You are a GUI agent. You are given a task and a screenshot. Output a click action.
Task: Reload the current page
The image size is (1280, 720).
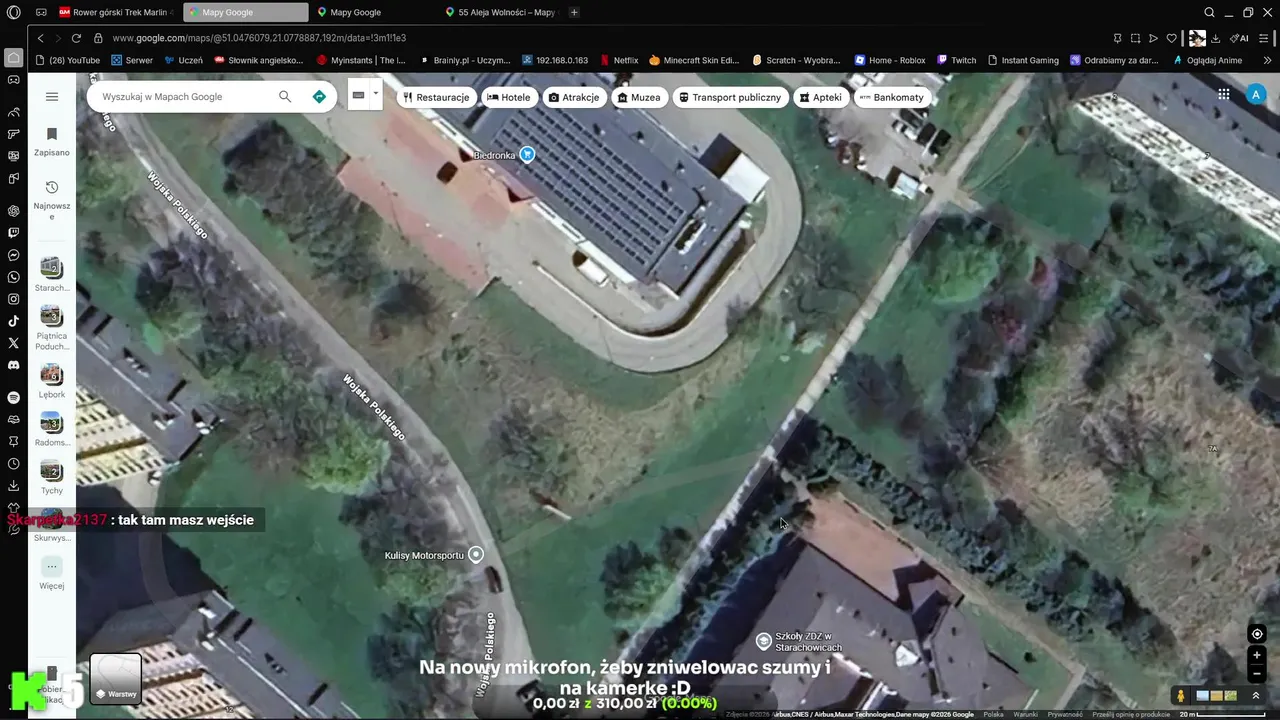pyautogui.click(x=76, y=38)
